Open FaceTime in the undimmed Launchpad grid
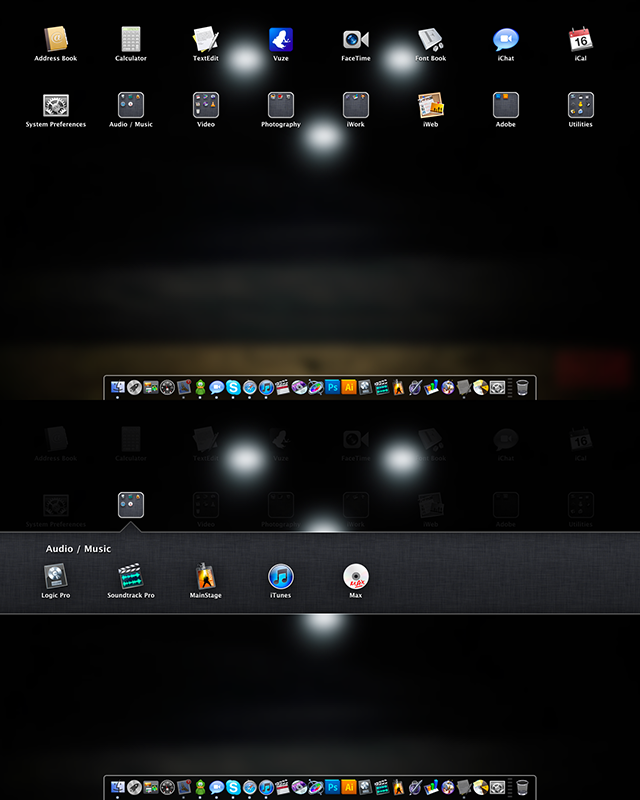640x800 pixels. click(x=356, y=39)
